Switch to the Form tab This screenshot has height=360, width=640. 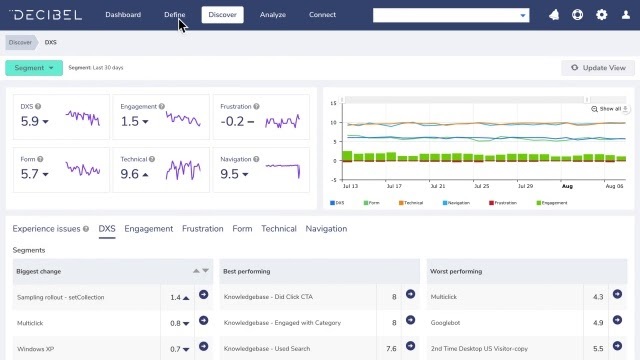(x=242, y=229)
